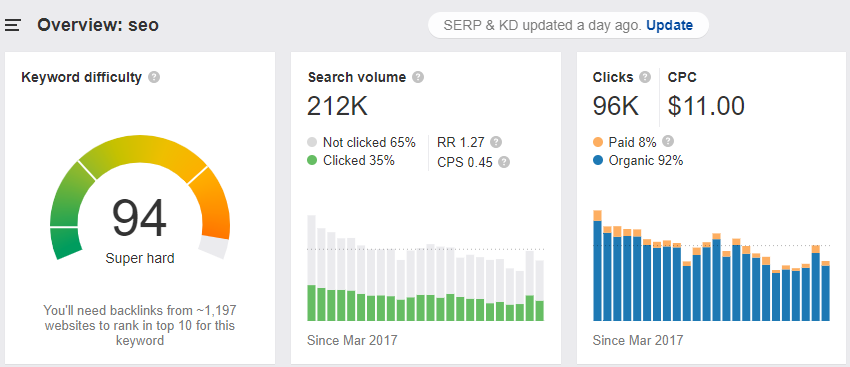Viewport: 850px width, 367px height.
Task: Click the Search volume help icon
Action: click(x=417, y=78)
